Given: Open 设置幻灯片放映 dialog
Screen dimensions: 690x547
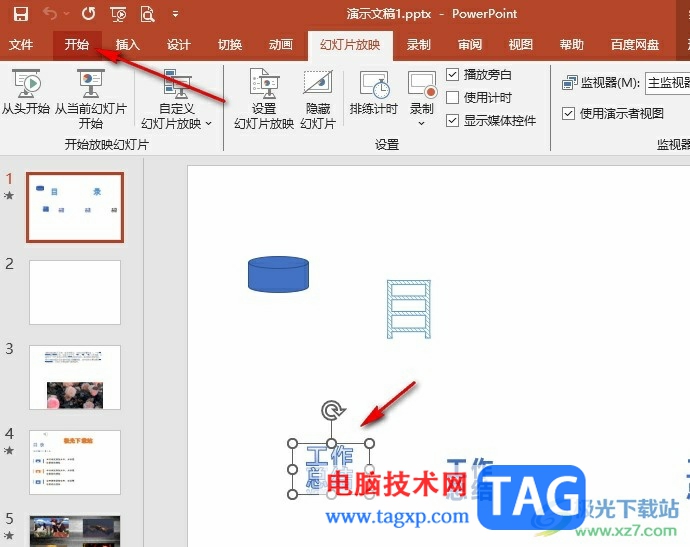Looking at the screenshot, I should pyautogui.click(x=264, y=99).
